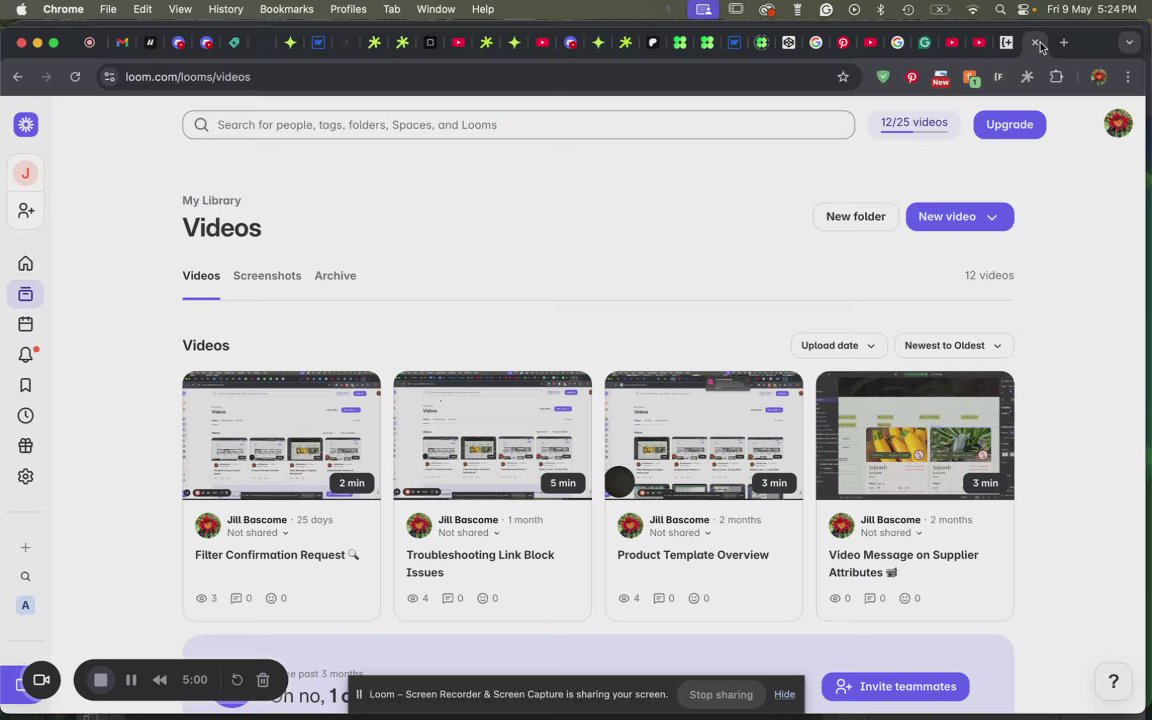Rewind the Loom recording

tap(159, 680)
